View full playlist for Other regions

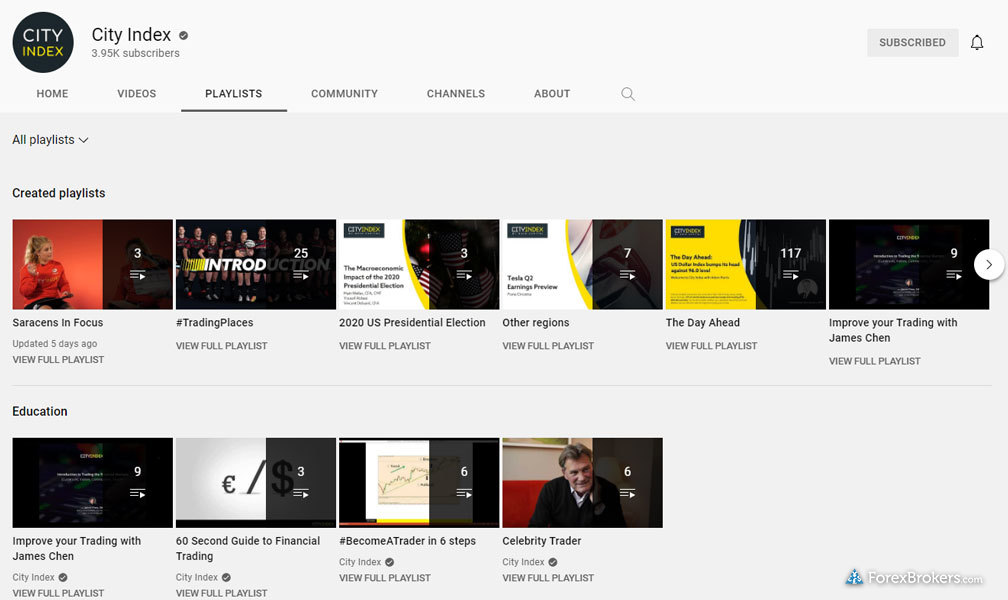[x=548, y=346]
